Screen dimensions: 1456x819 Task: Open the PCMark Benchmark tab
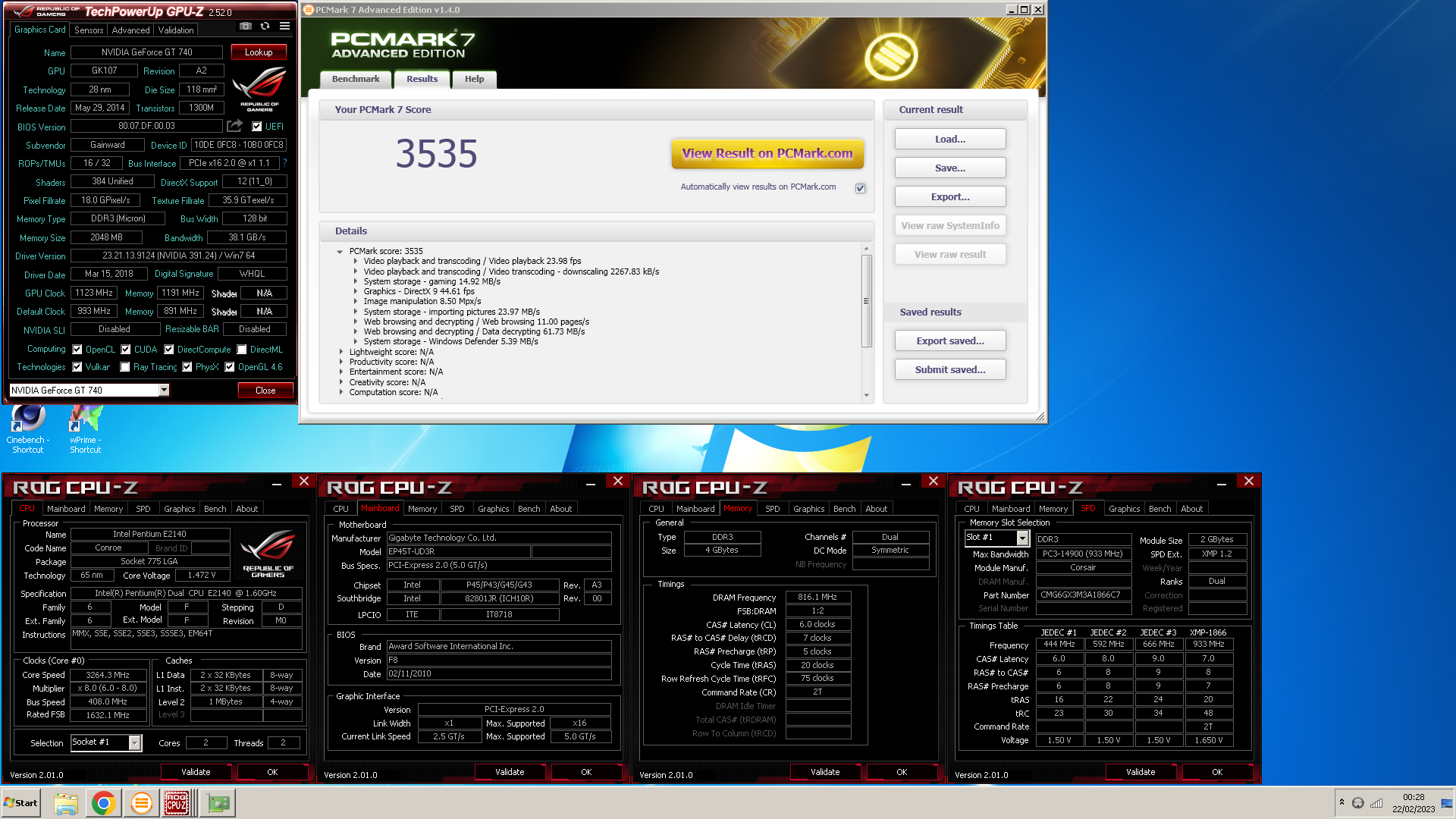(x=356, y=79)
